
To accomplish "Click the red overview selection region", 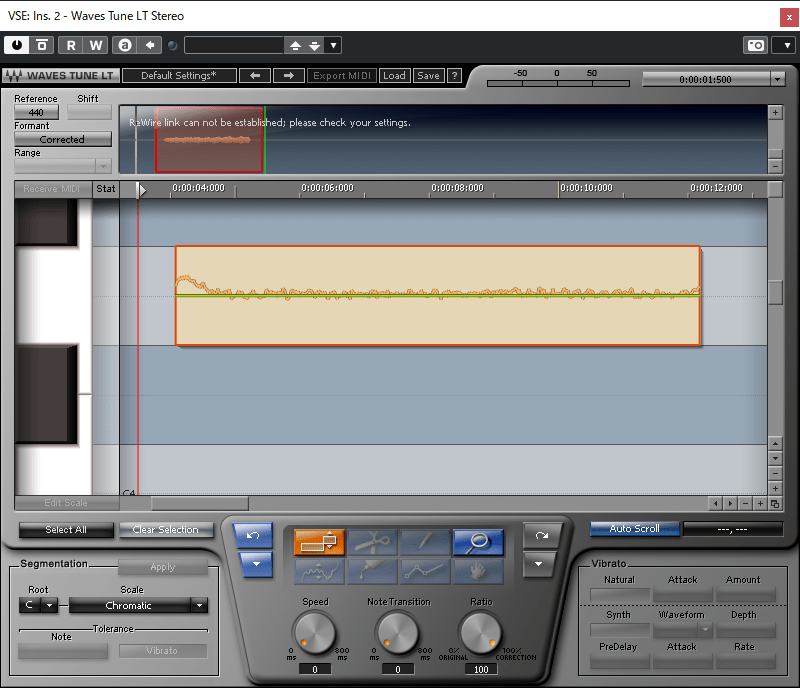I will tap(209, 140).
